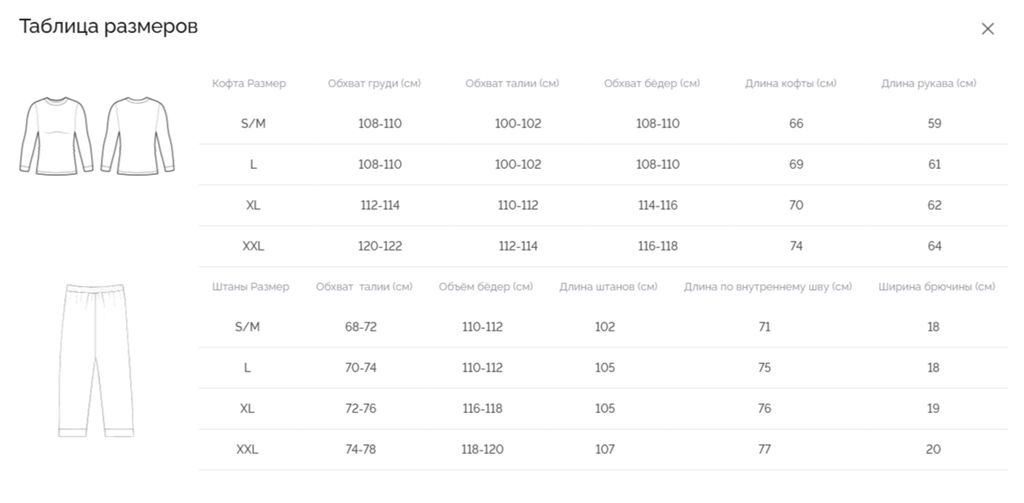Click the pants hip value 116-118
This screenshot has height=503, width=1024.
click(483, 409)
